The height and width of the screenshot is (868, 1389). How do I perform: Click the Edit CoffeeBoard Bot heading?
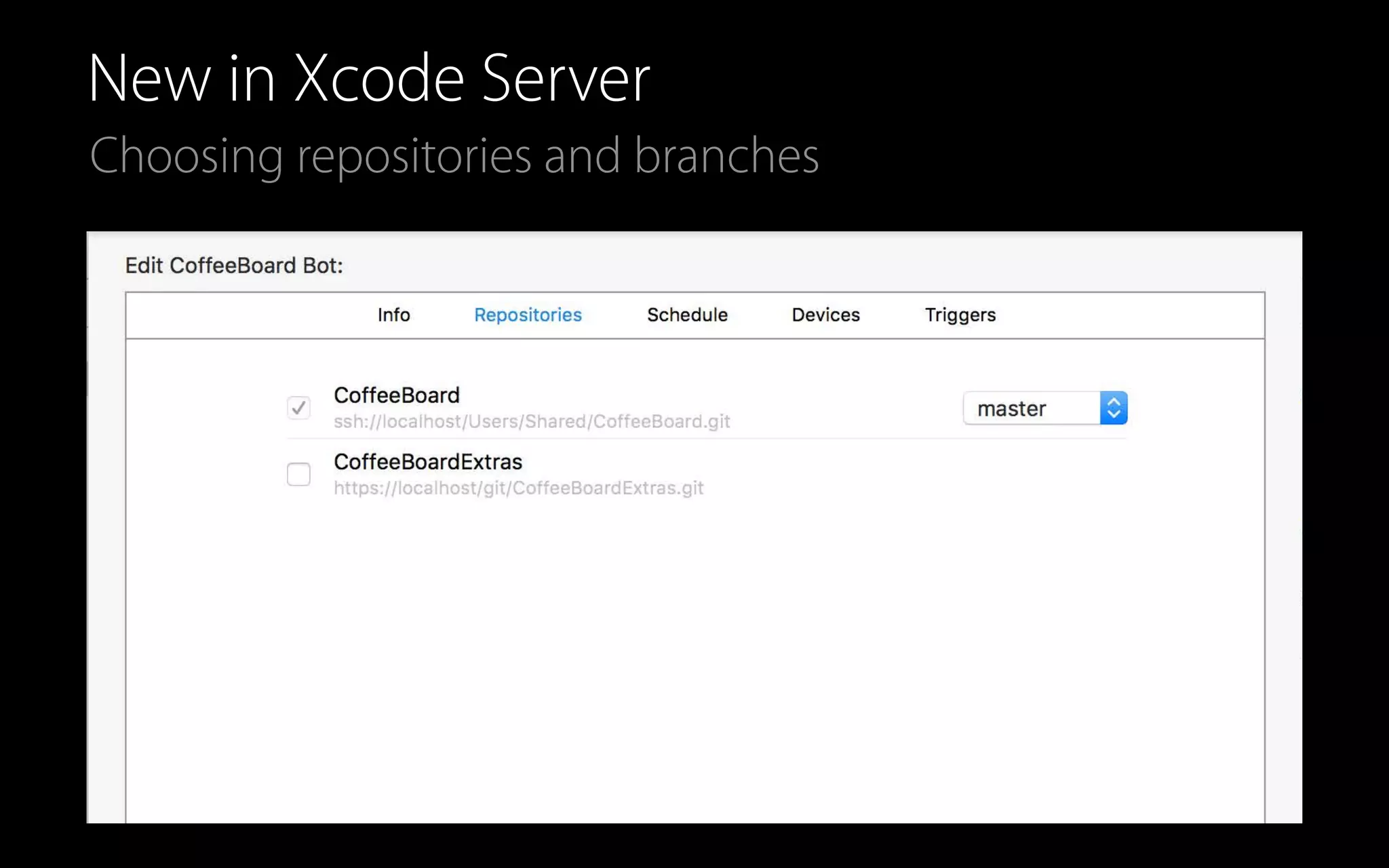234,265
